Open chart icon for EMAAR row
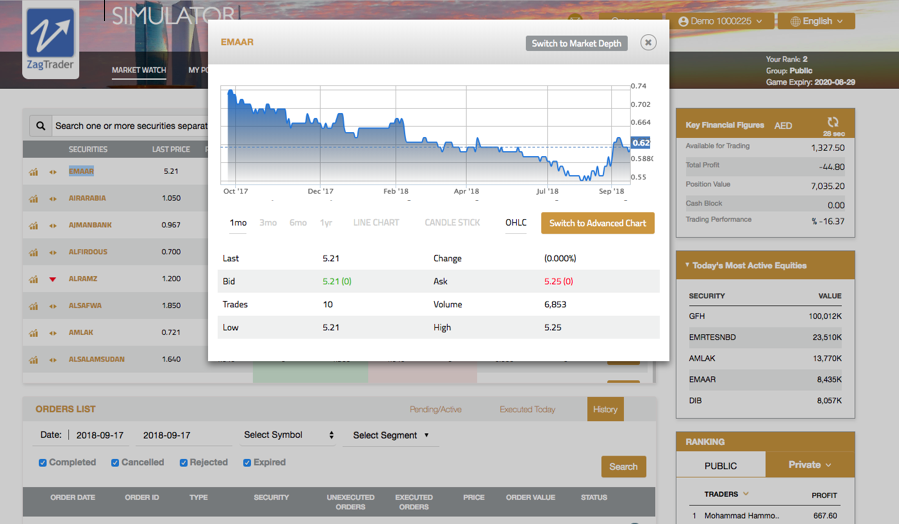The width and height of the screenshot is (900, 524). [34, 172]
